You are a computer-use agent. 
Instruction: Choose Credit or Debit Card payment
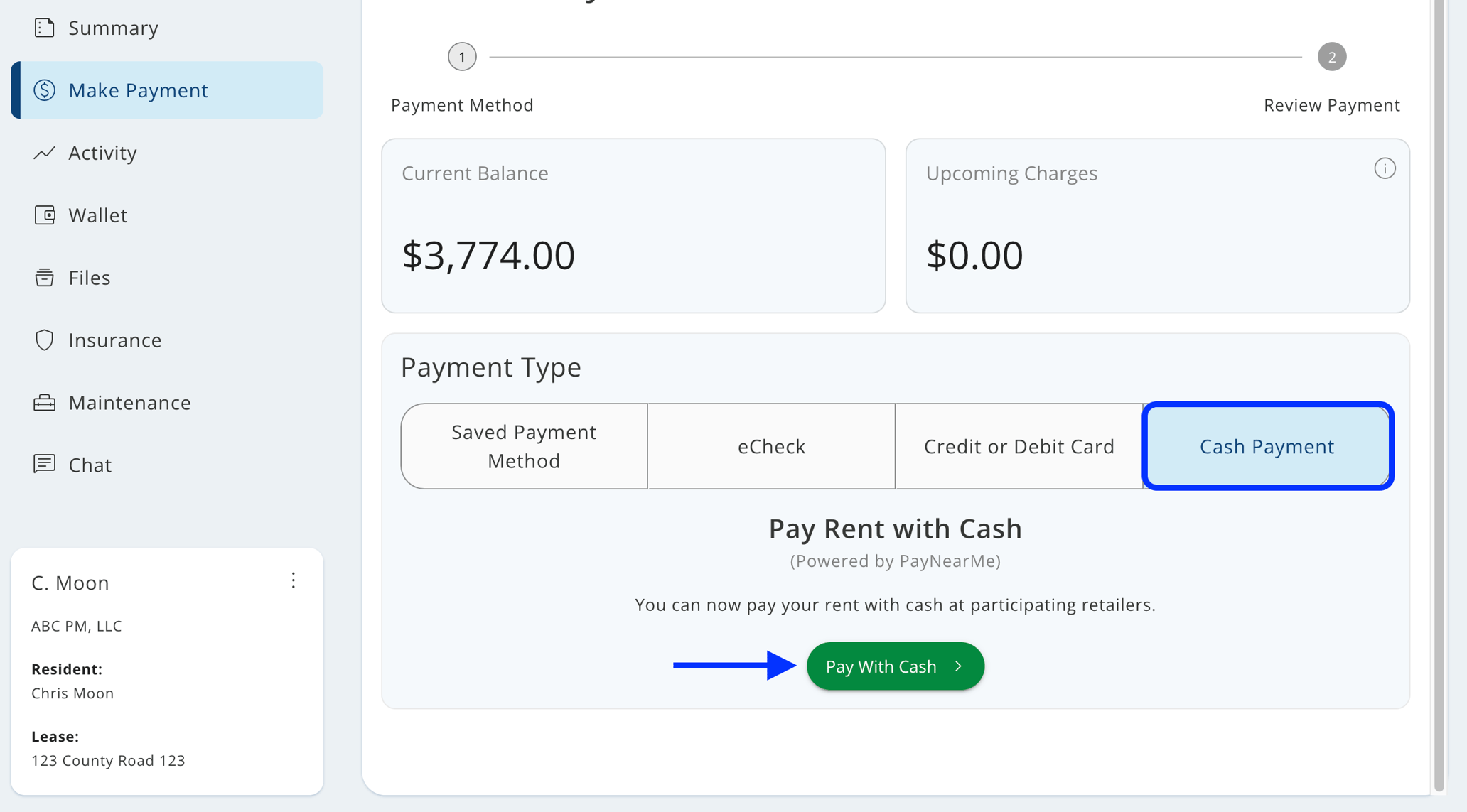(x=1019, y=446)
